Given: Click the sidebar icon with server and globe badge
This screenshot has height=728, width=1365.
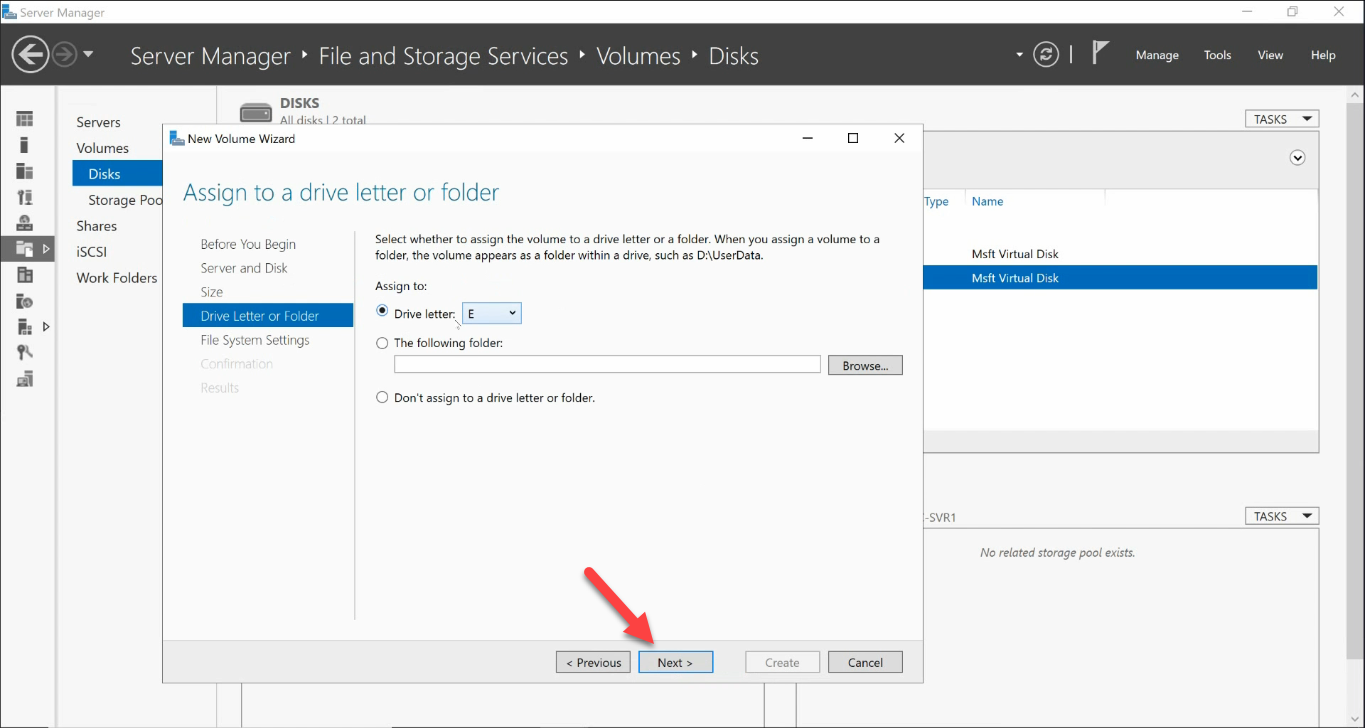Looking at the screenshot, I should 25,301.
